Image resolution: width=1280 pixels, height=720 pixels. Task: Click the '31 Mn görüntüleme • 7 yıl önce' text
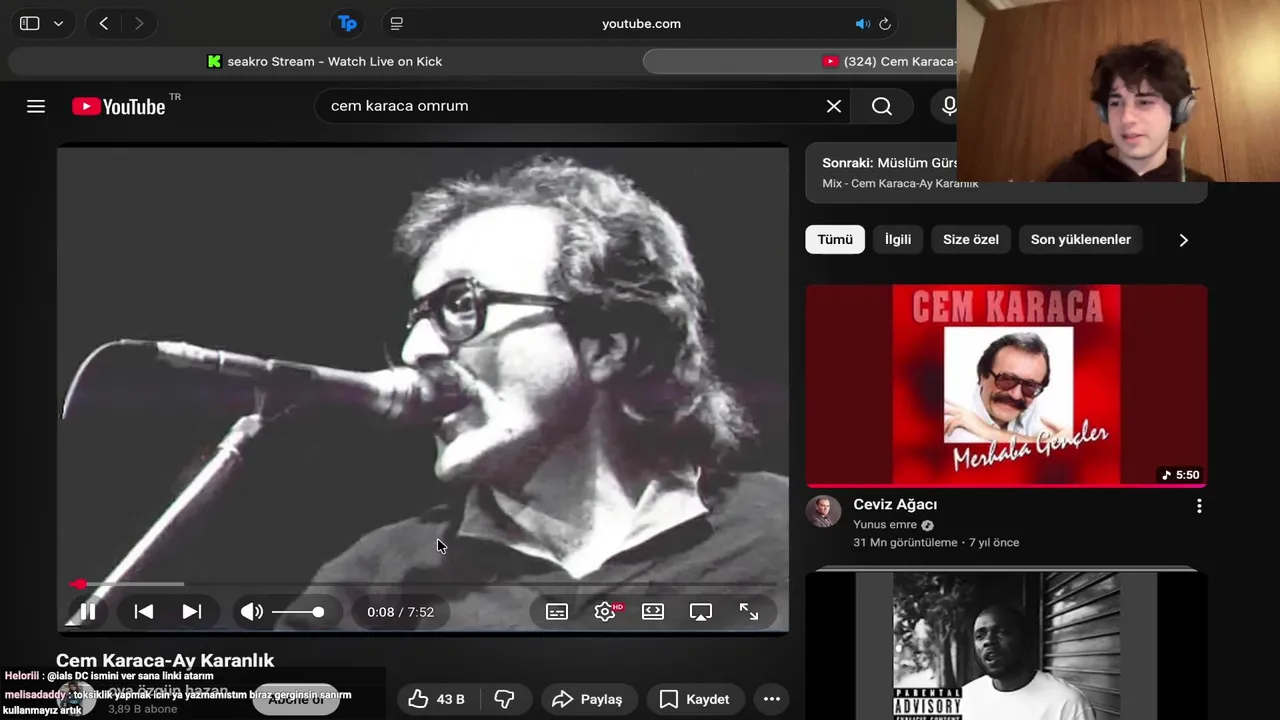pyautogui.click(x=936, y=543)
